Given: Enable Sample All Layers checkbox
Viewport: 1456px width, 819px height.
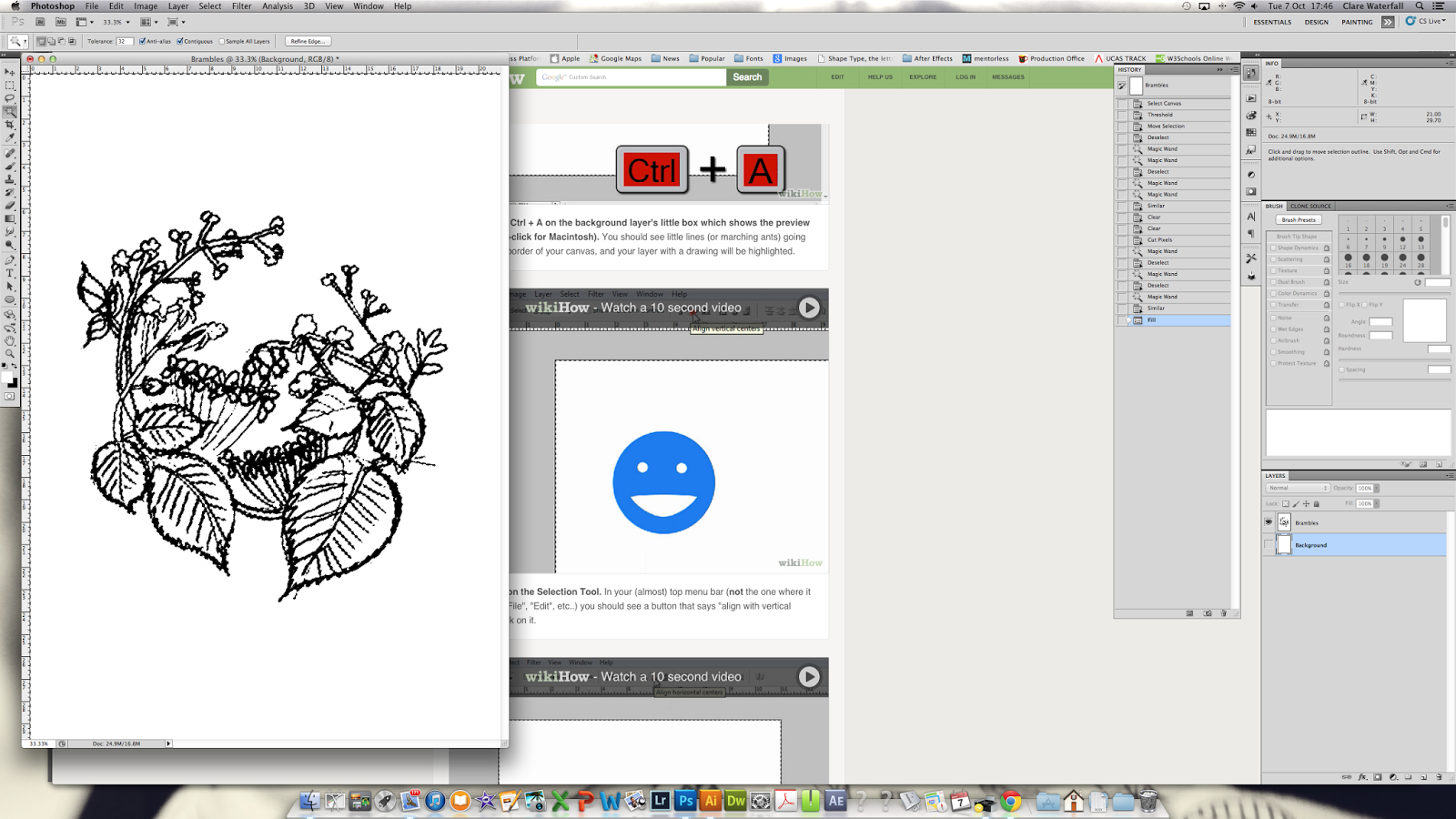Looking at the screenshot, I should pyautogui.click(x=222, y=41).
